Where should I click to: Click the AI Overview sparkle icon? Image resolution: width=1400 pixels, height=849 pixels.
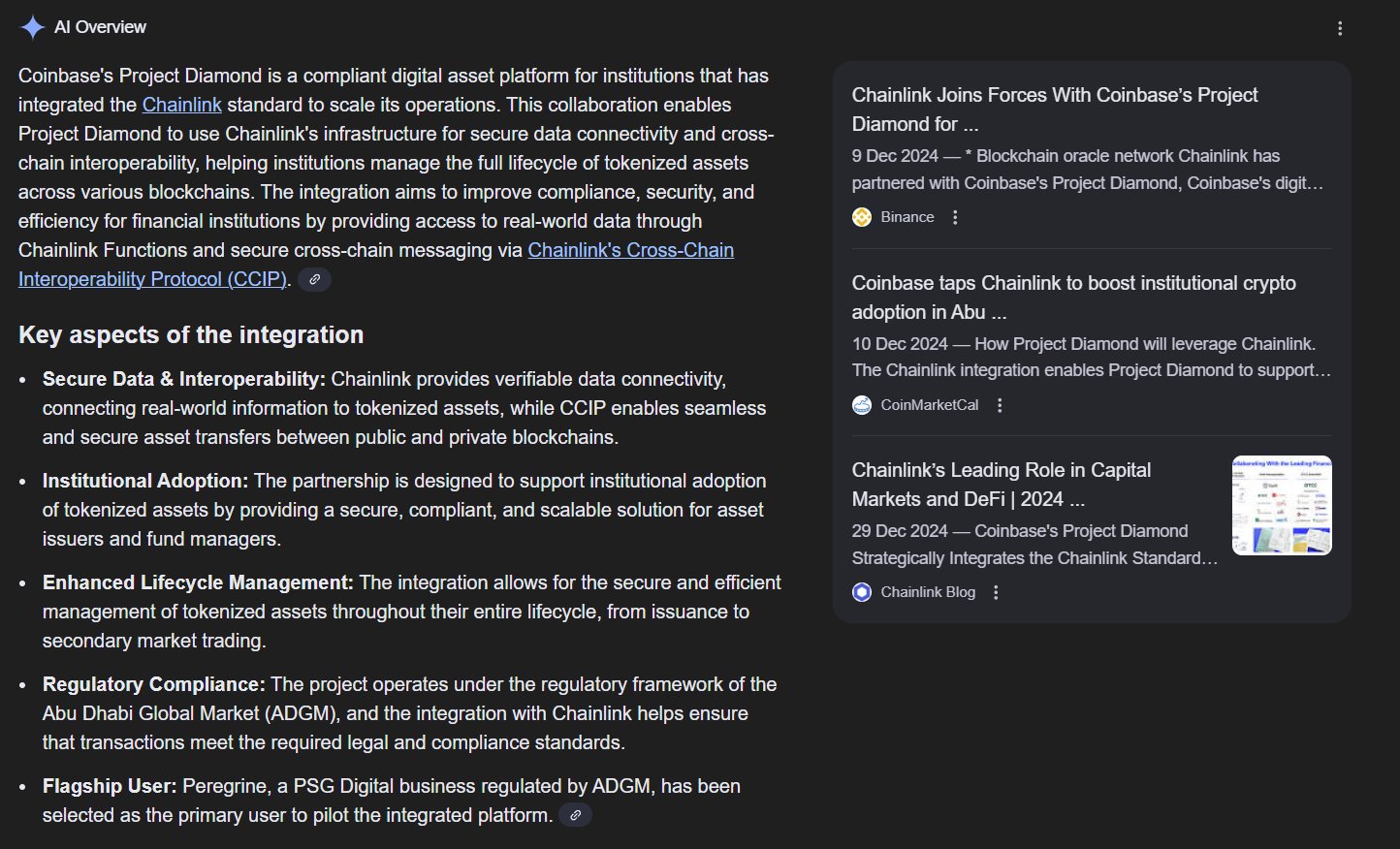coord(32,27)
